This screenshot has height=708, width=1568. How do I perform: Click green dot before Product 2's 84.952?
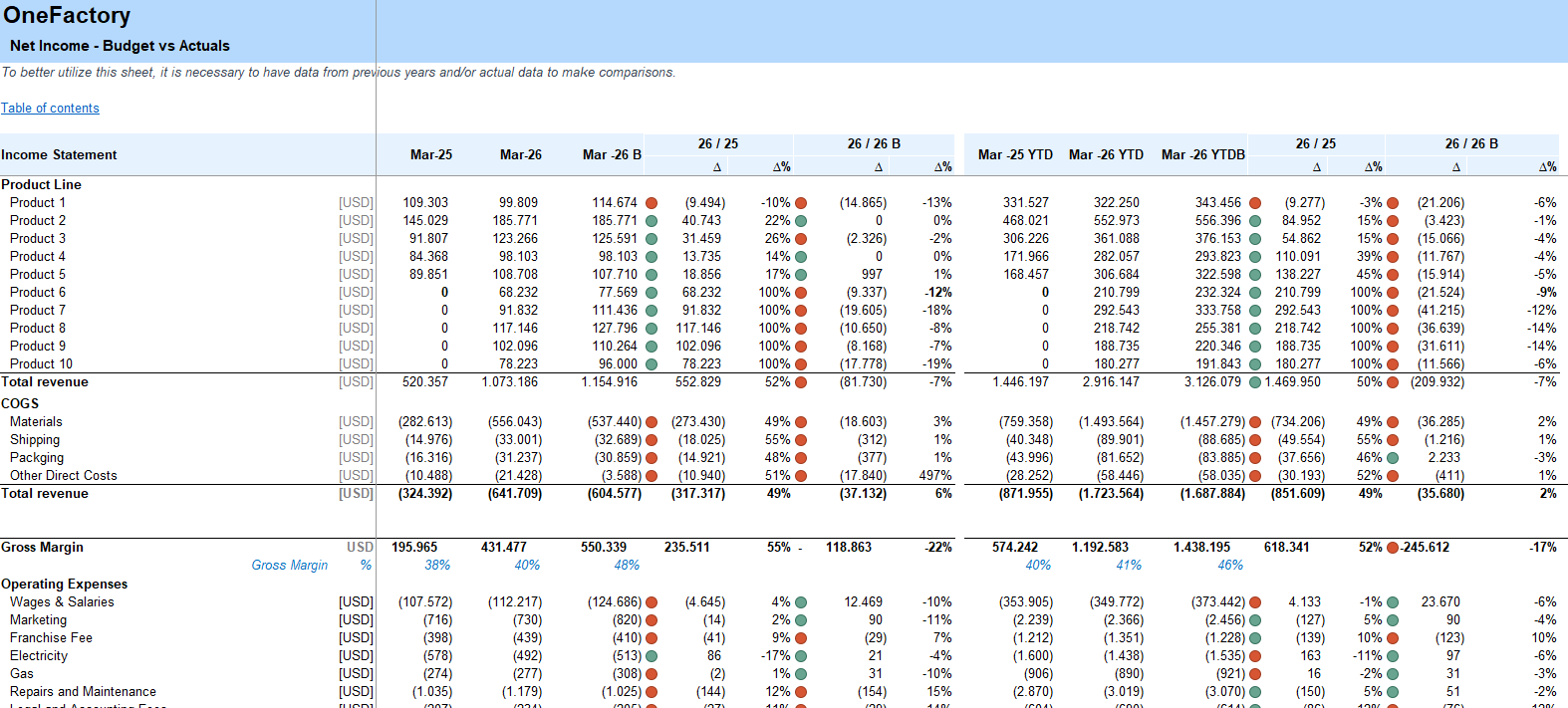coord(1255,221)
